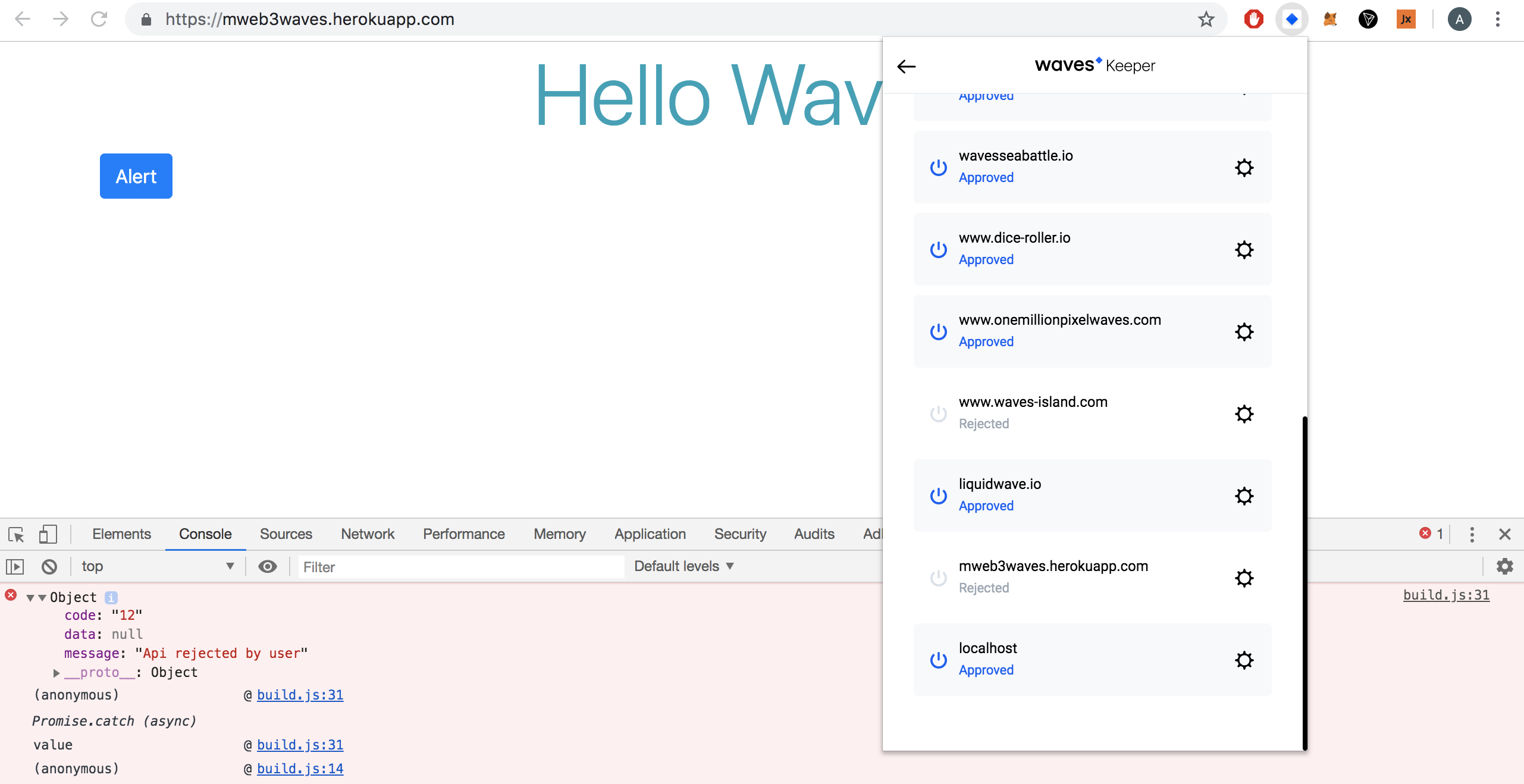Bookmark this page with star icon

point(1206,20)
